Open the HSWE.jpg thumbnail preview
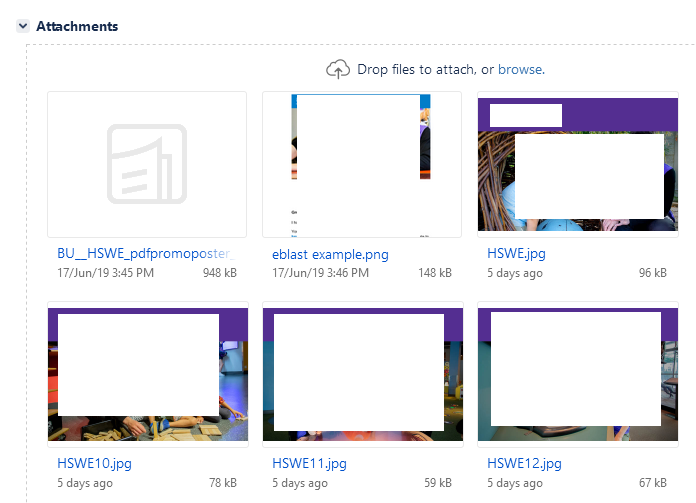 point(577,164)
